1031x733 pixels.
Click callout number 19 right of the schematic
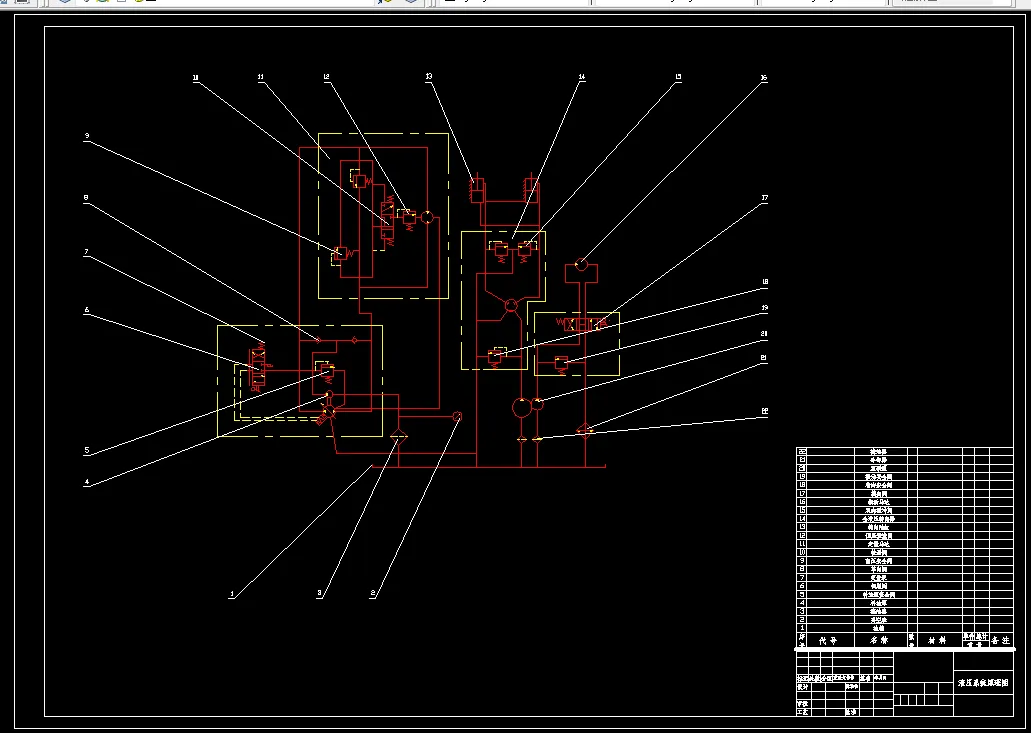click(764, 308)
